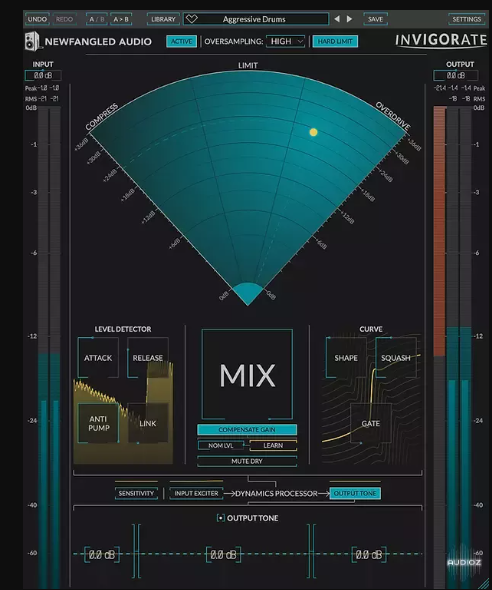Save the current preset
The width and height of the screenshot is (492, 590).
375,19
